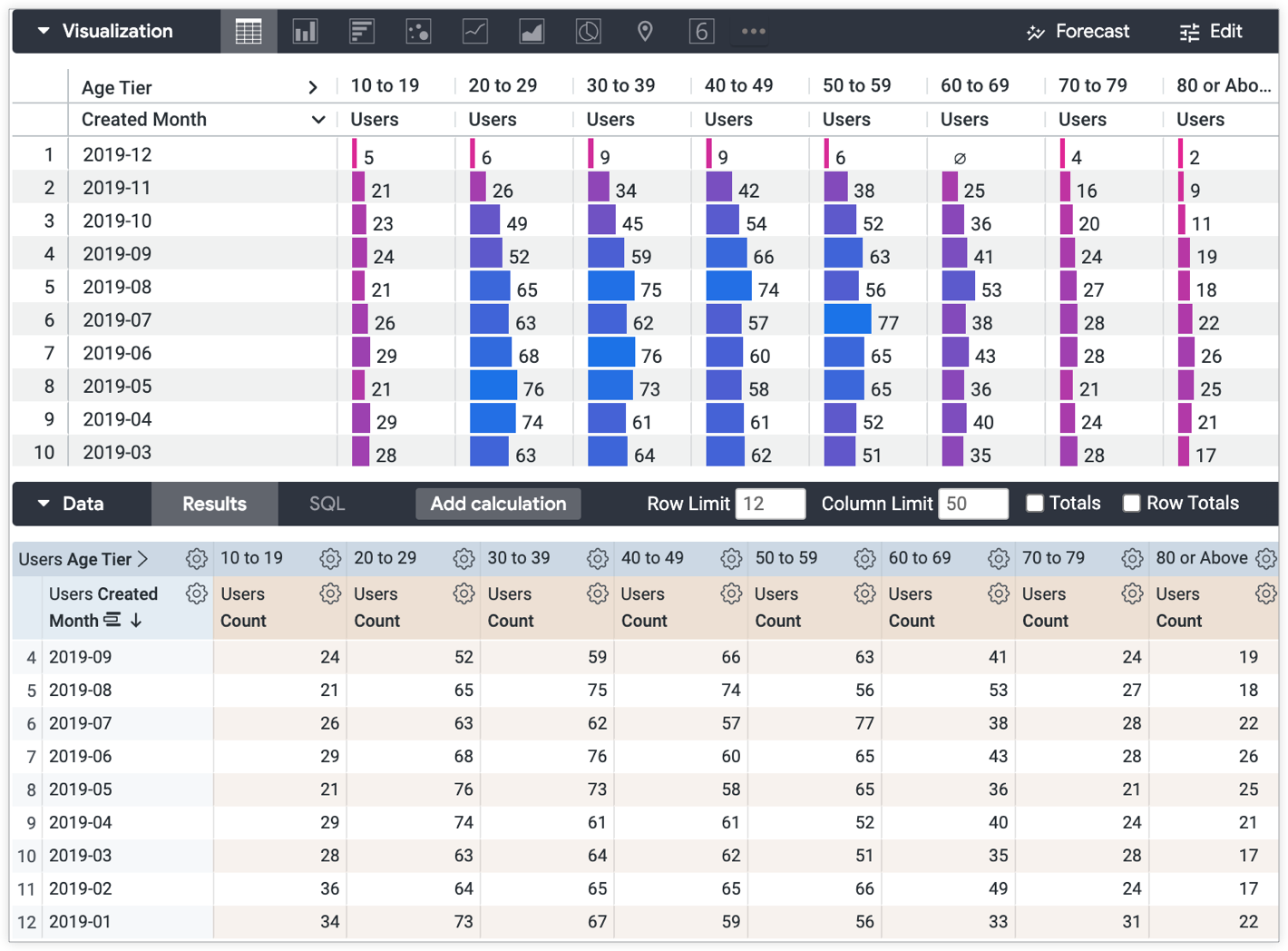Open the map visualization type

tap(645, 31)
